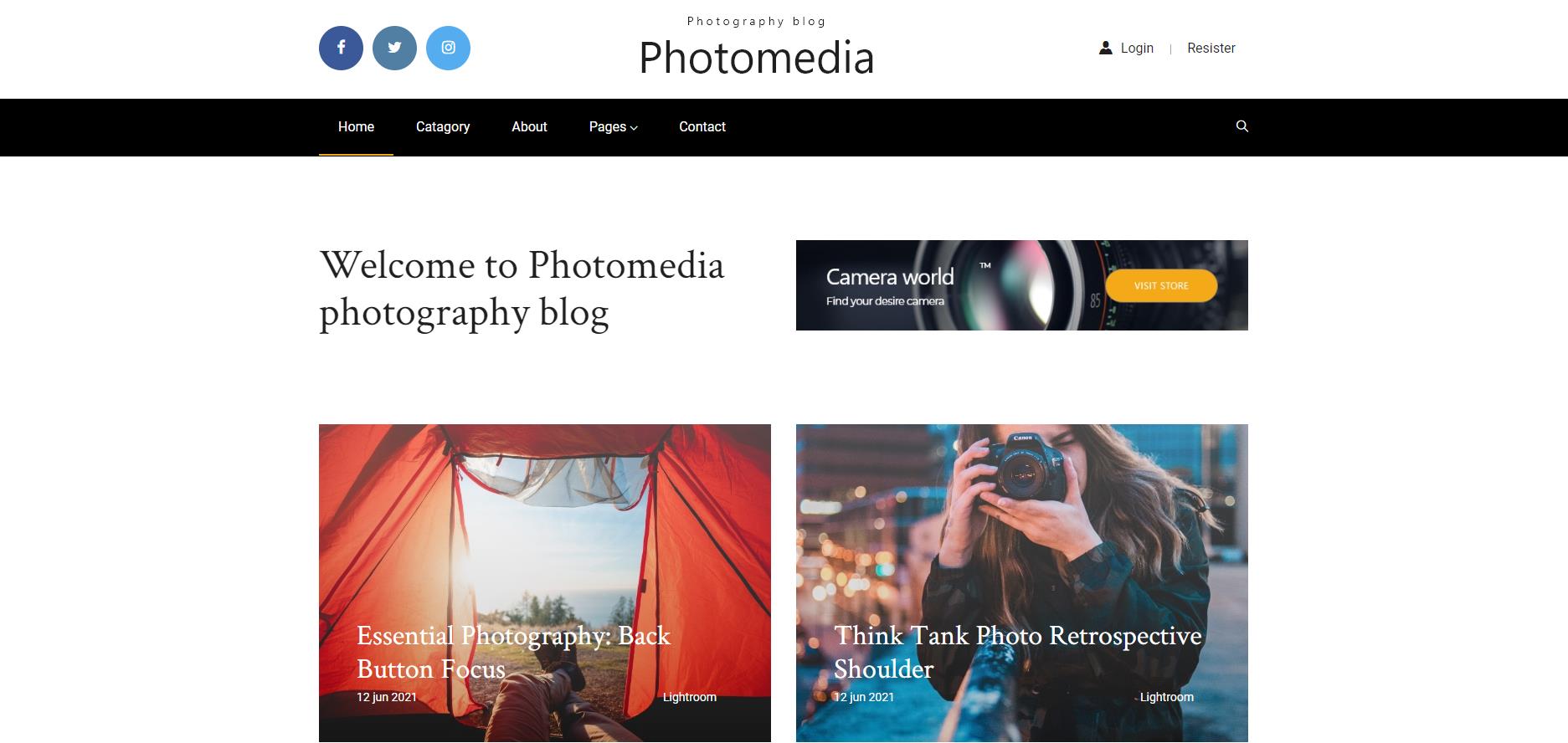Open the Contact menu item
The width and height of the screenshot is (1568, 743).
(702, 127)
